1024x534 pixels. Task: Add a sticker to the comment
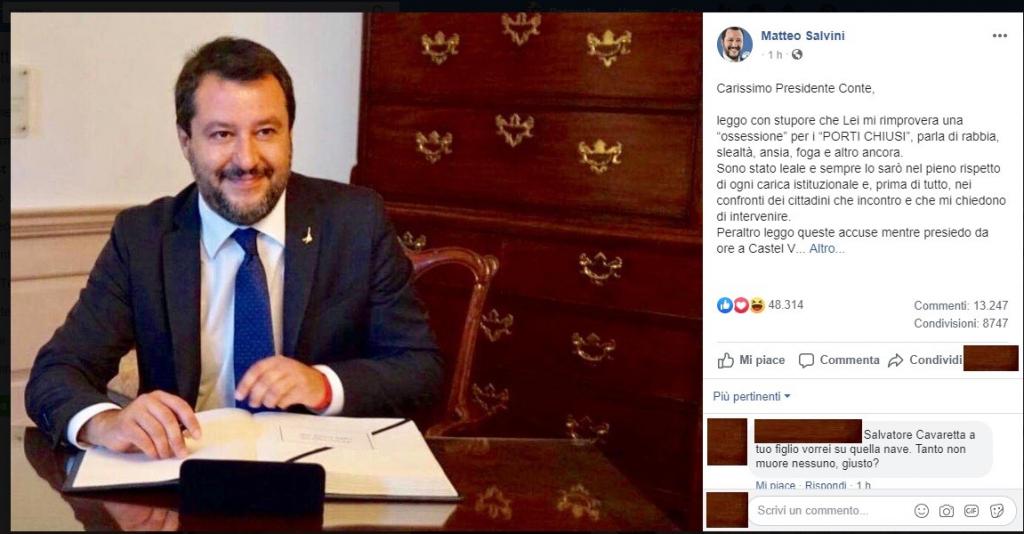(x=997, y=511)
